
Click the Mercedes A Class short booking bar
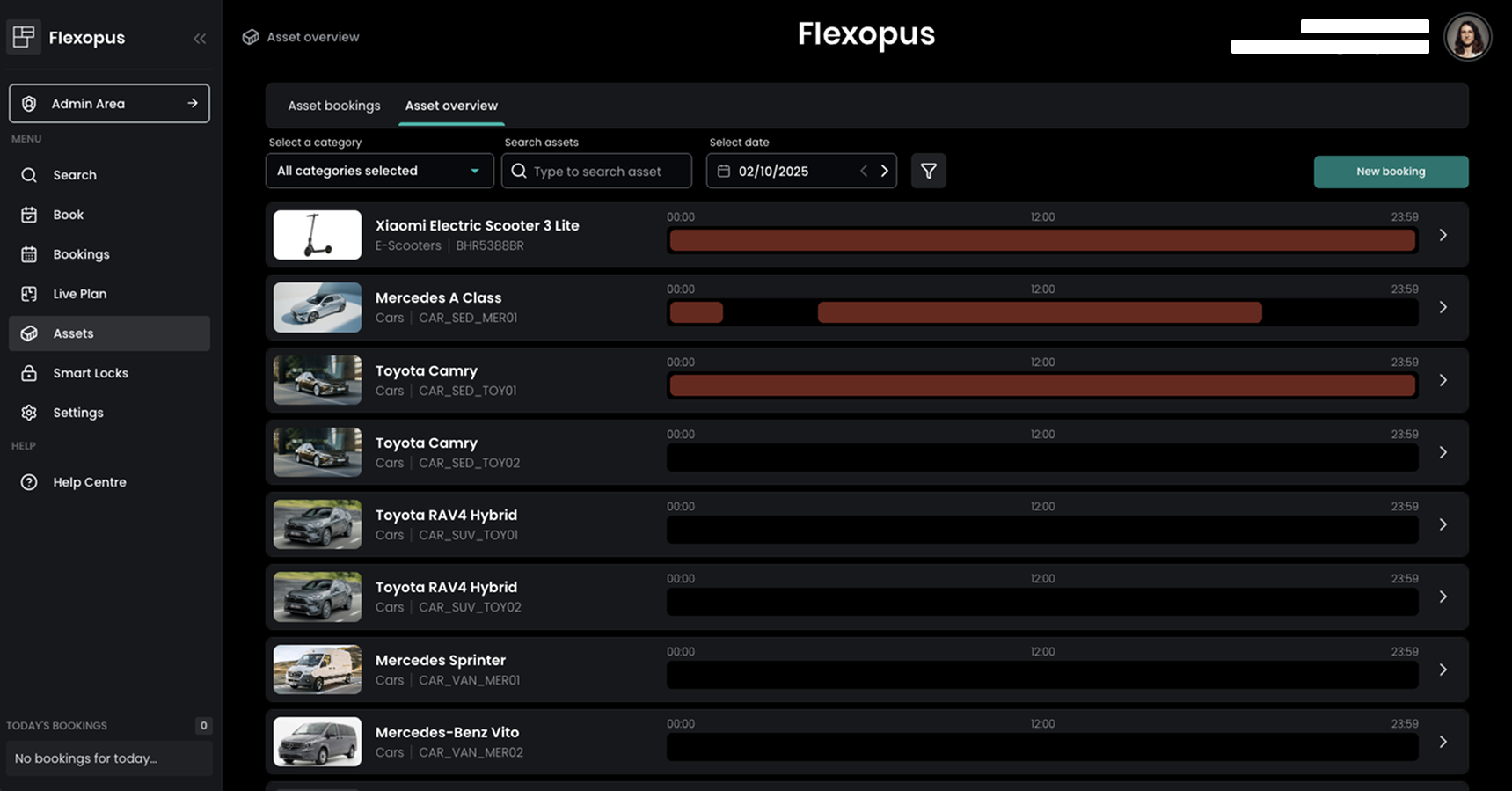[x=696, y=312]
